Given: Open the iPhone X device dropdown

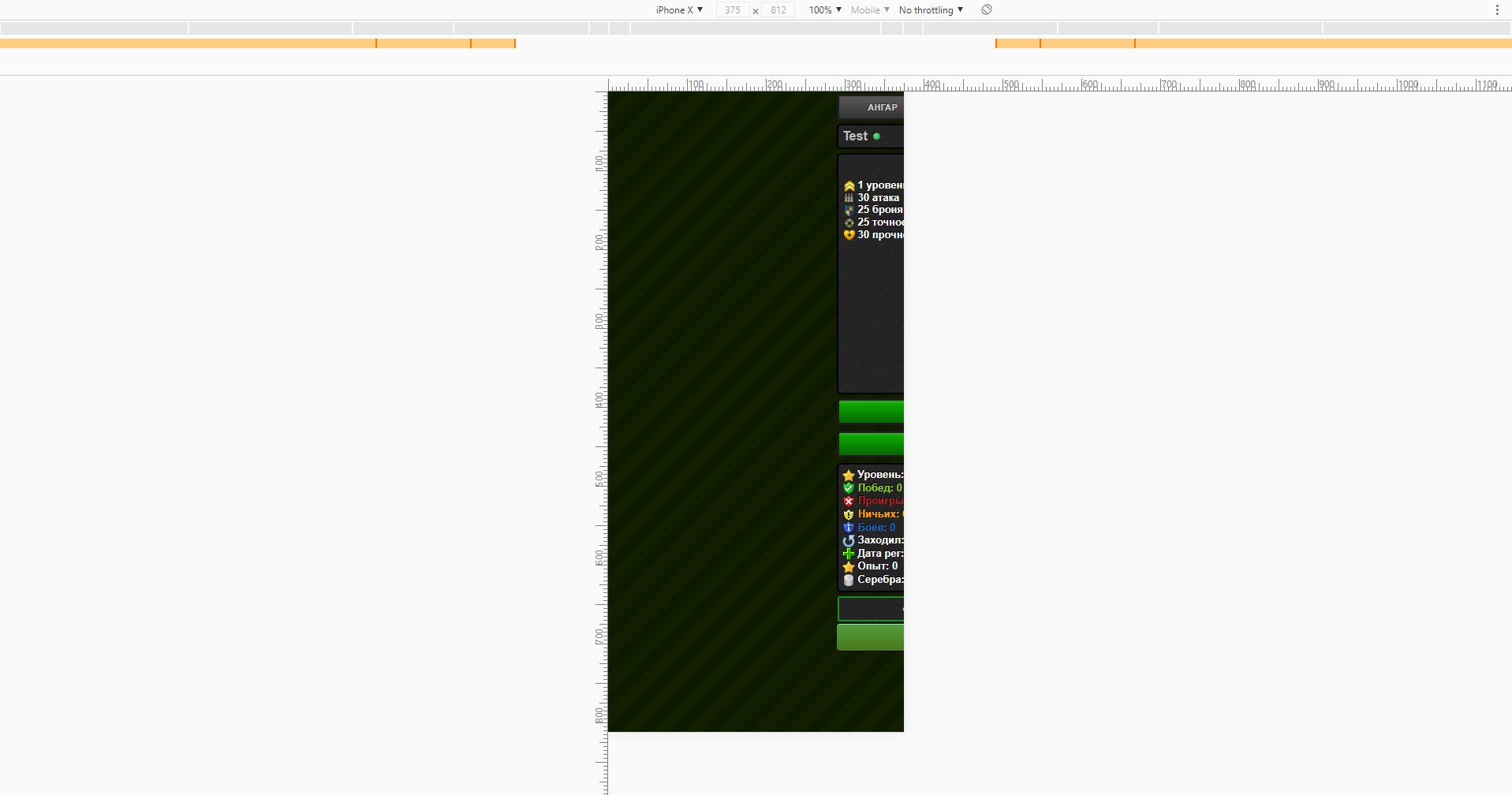Looking at the screenshot, I should pos(678,9).
